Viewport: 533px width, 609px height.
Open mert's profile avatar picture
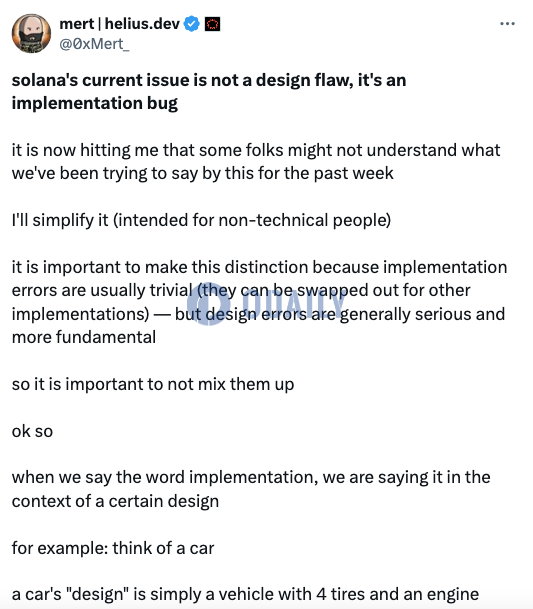coord(31,33)
